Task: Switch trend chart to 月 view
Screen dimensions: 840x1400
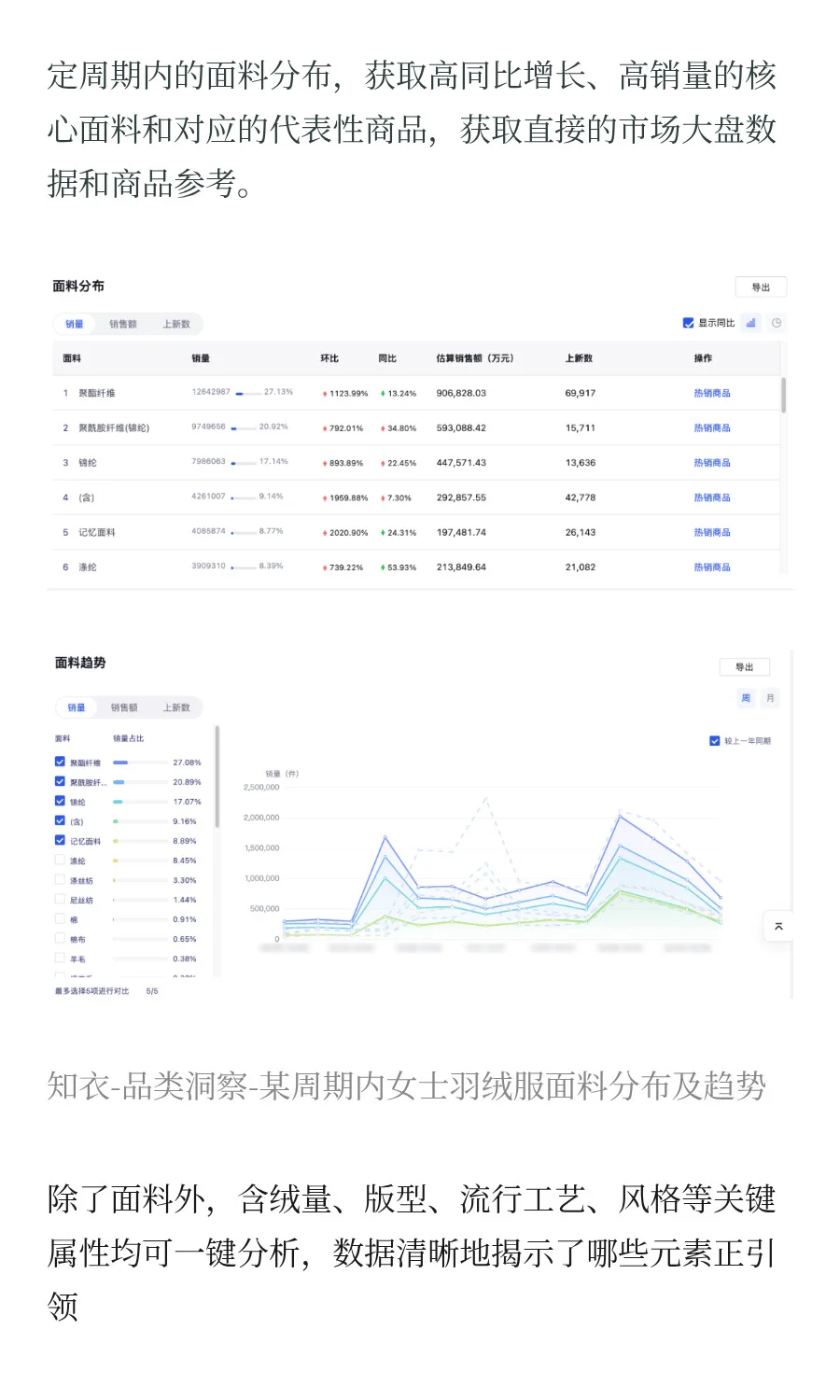Action: (768, 698)
